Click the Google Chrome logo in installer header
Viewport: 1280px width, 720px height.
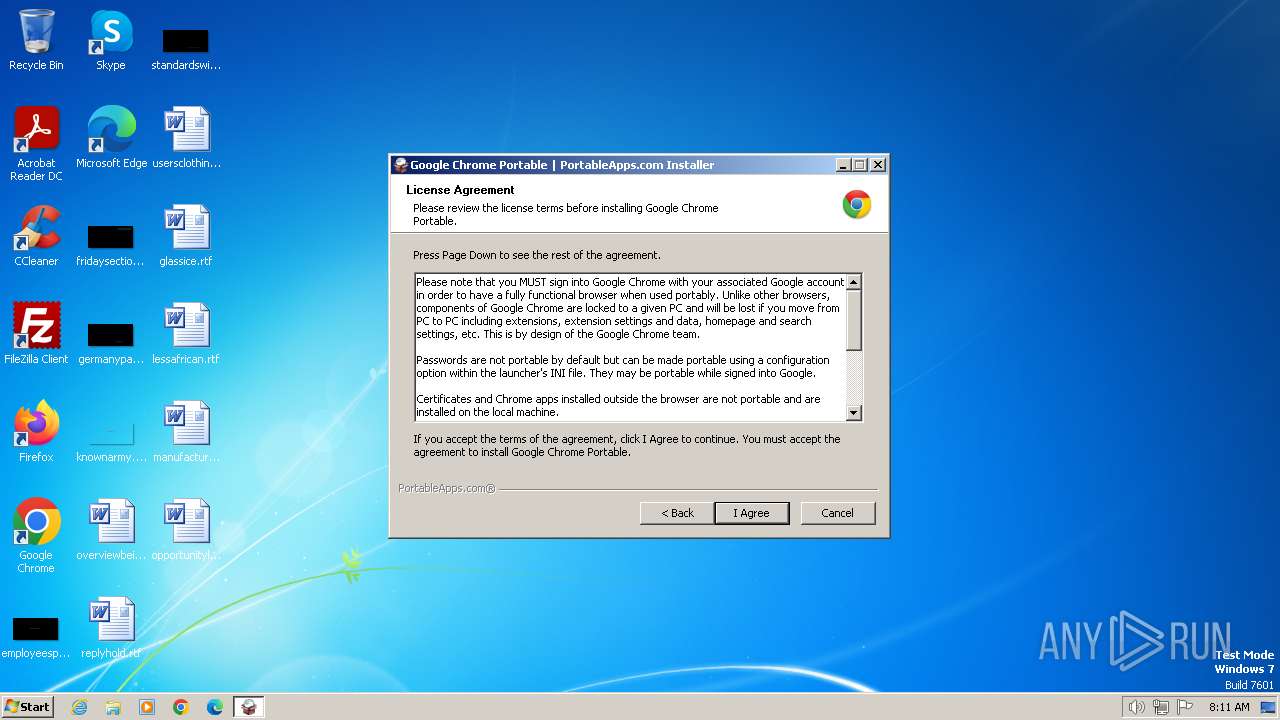(x=857, y=204)
